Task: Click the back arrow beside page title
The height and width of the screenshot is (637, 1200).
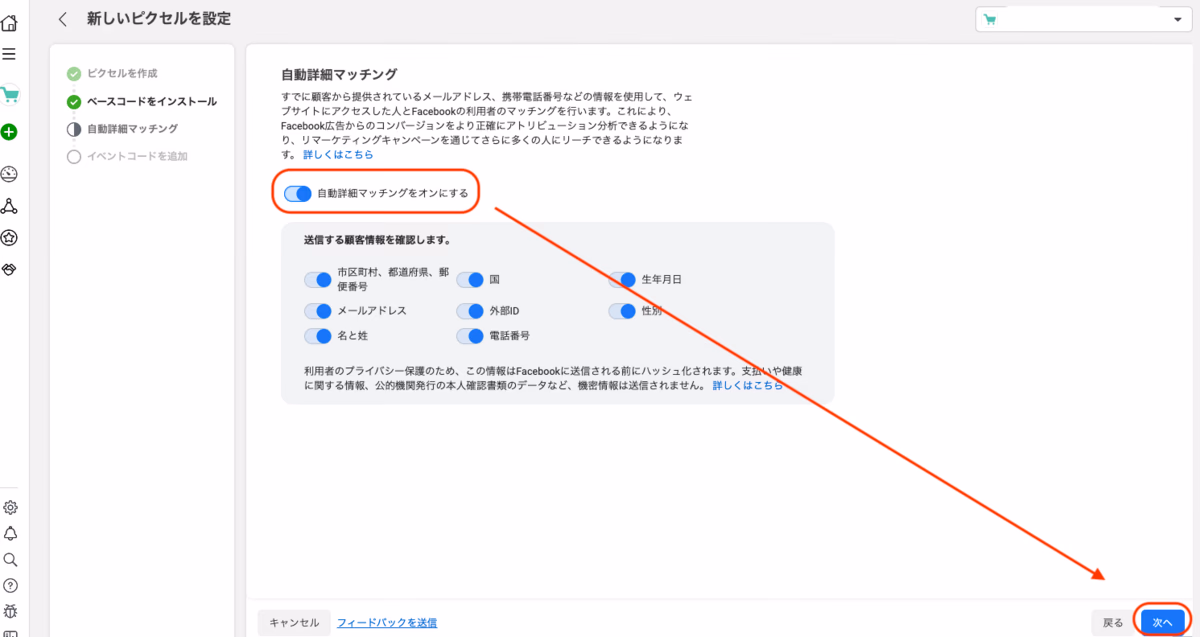Action: point(63,19)
